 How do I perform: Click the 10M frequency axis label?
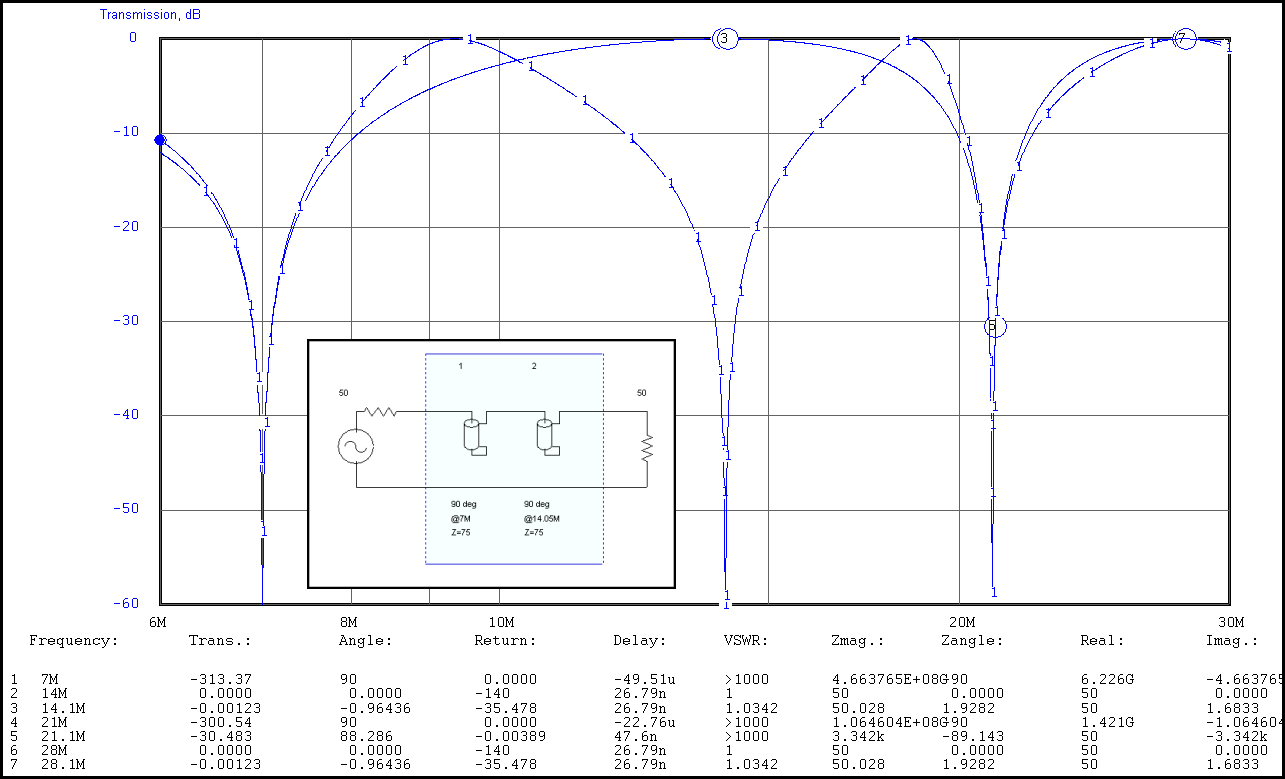tap(500, 621)
